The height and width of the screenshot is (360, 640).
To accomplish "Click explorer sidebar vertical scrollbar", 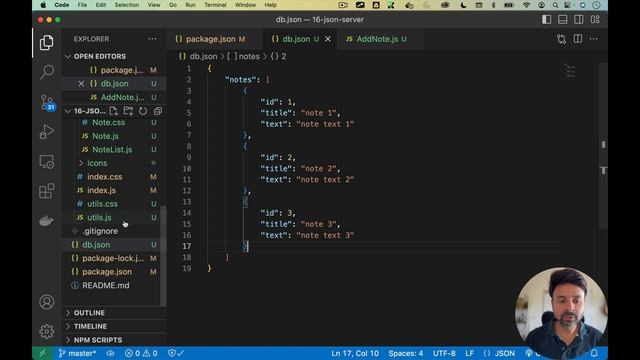I will pyautogui.click(x=163, y=256).
